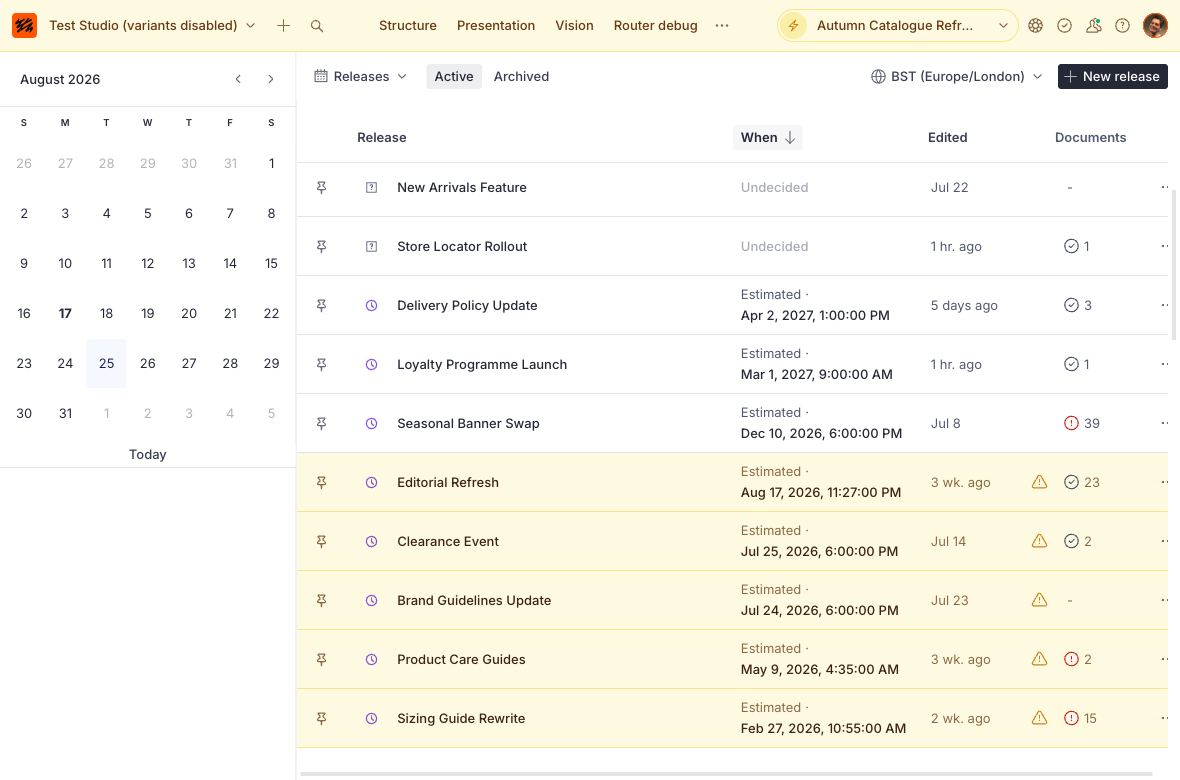The image size is (1180, 780).
Task: Open the more options menu for Delivery Policy Update
Action: click(x=1164, y=305)
